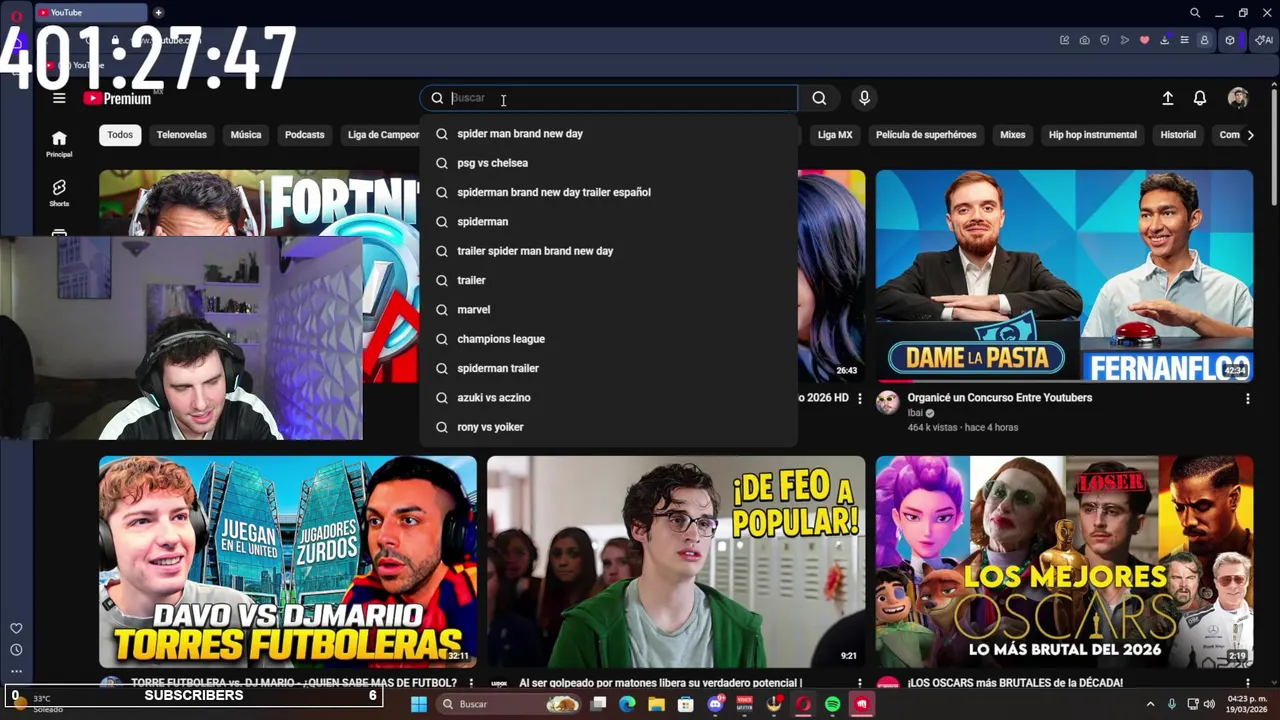Click Opera toolbar ad blocker shield icon
The image size is (1280, 720).
point(1105,40)
